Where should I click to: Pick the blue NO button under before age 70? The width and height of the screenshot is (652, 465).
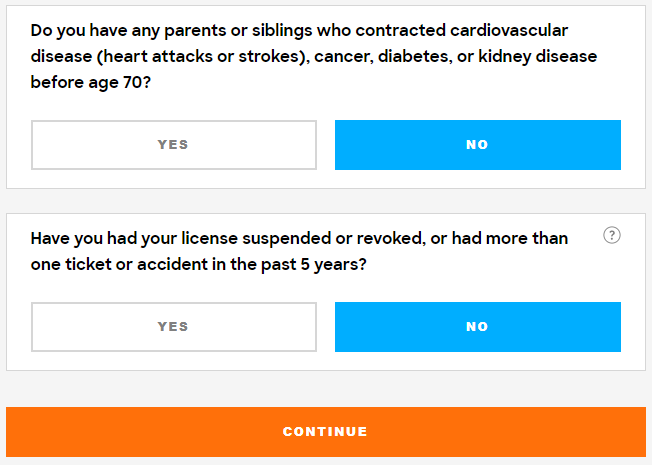[478, 145]
